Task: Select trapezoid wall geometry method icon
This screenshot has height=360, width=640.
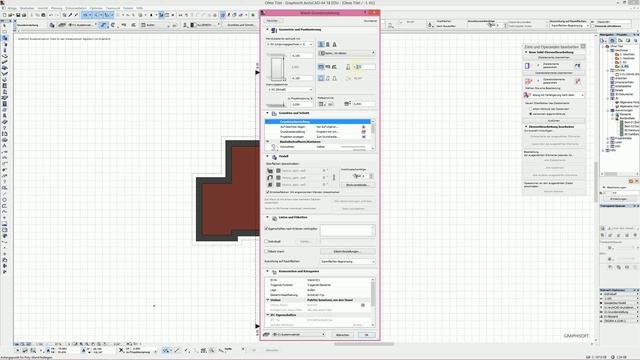Action: [328, 67]
